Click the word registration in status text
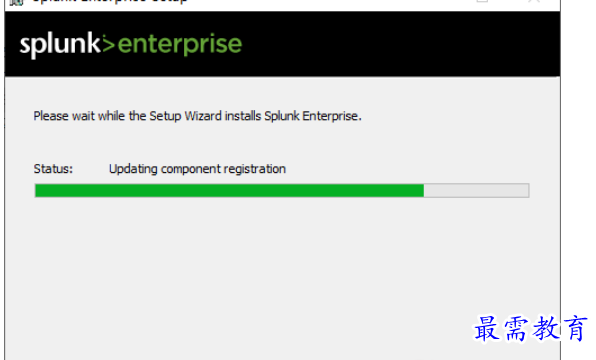The height and width of the screenshot is (360, 596). (x=254, y=169)
